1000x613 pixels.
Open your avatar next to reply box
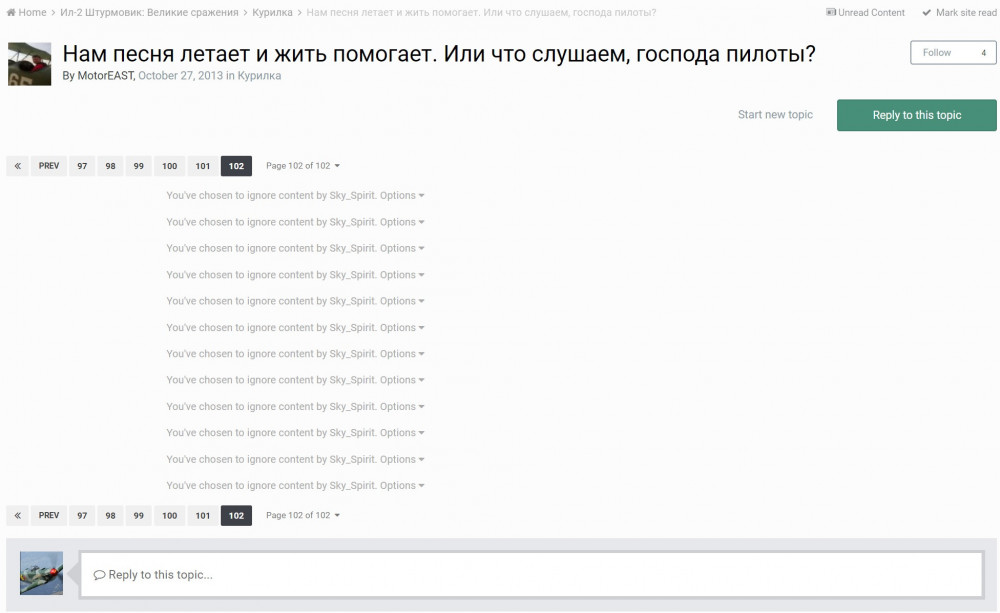point(41,573)
